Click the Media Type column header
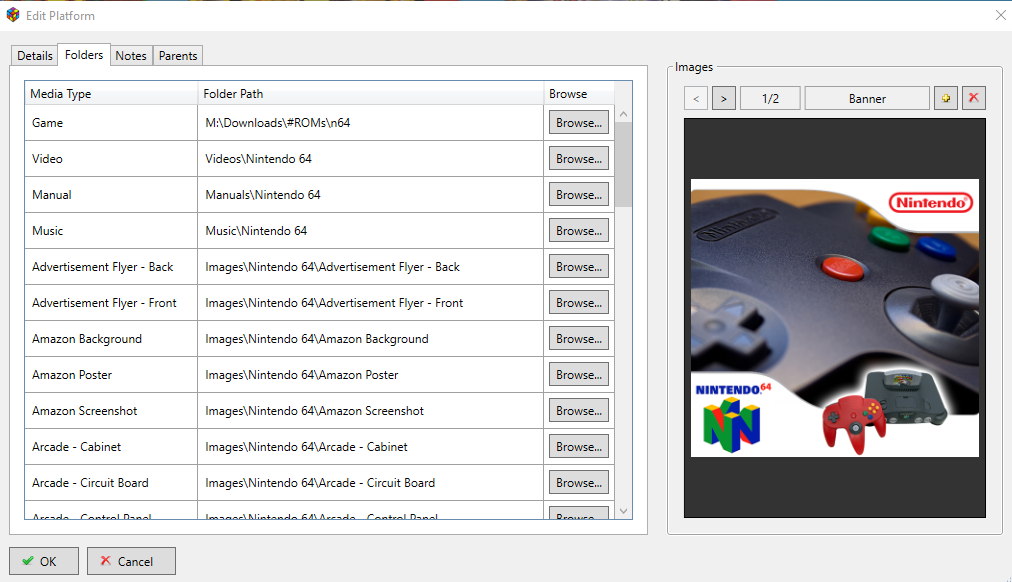The image size is (1012, 582). click(111, 94)
